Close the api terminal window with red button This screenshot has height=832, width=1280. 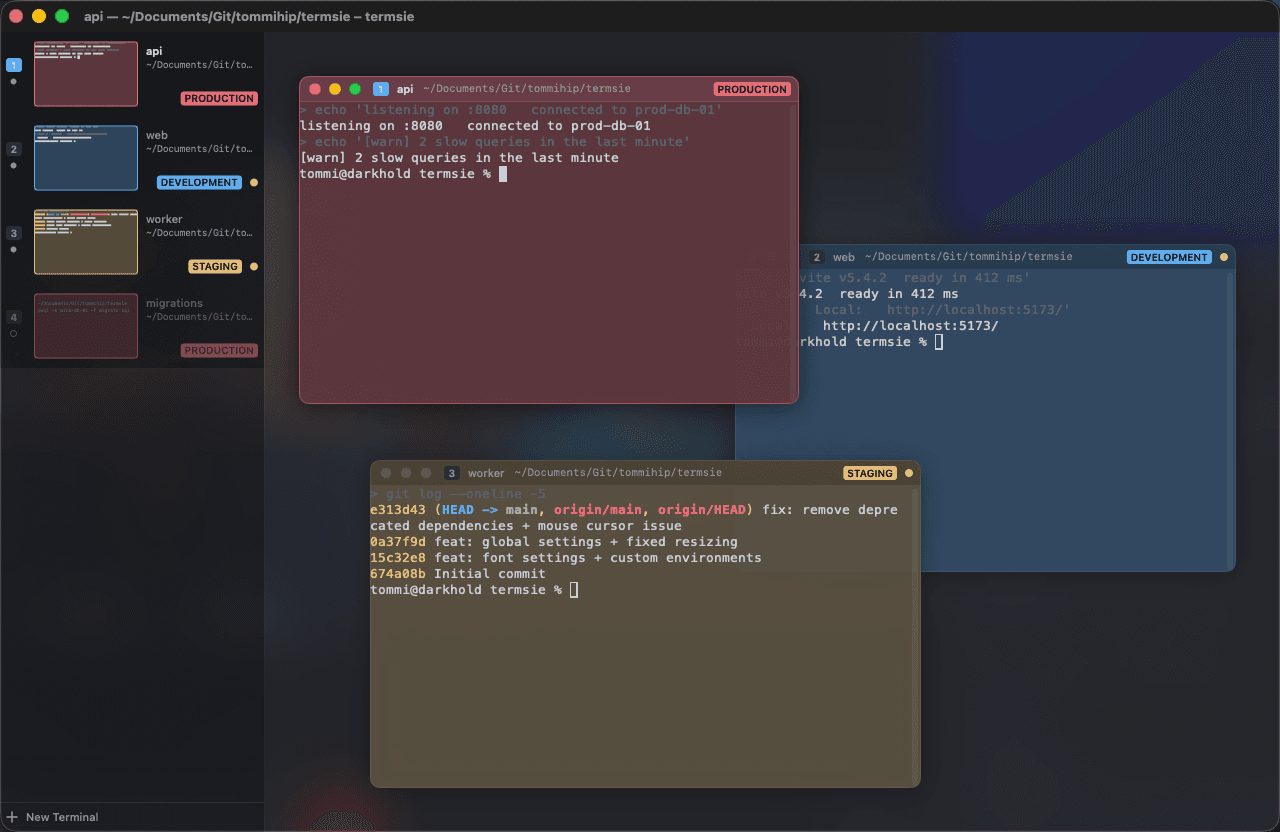[315, 89]
